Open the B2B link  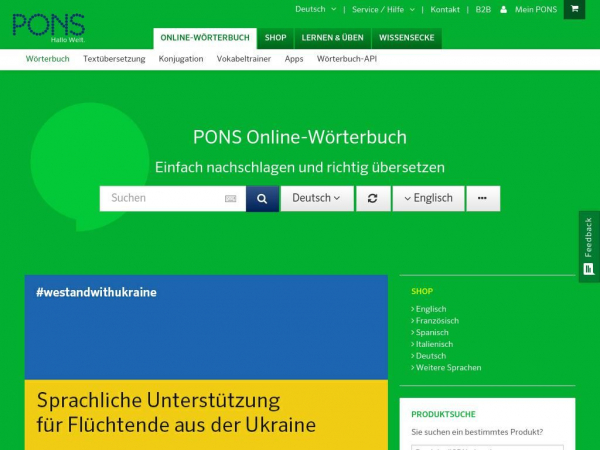tap(483, 10)
